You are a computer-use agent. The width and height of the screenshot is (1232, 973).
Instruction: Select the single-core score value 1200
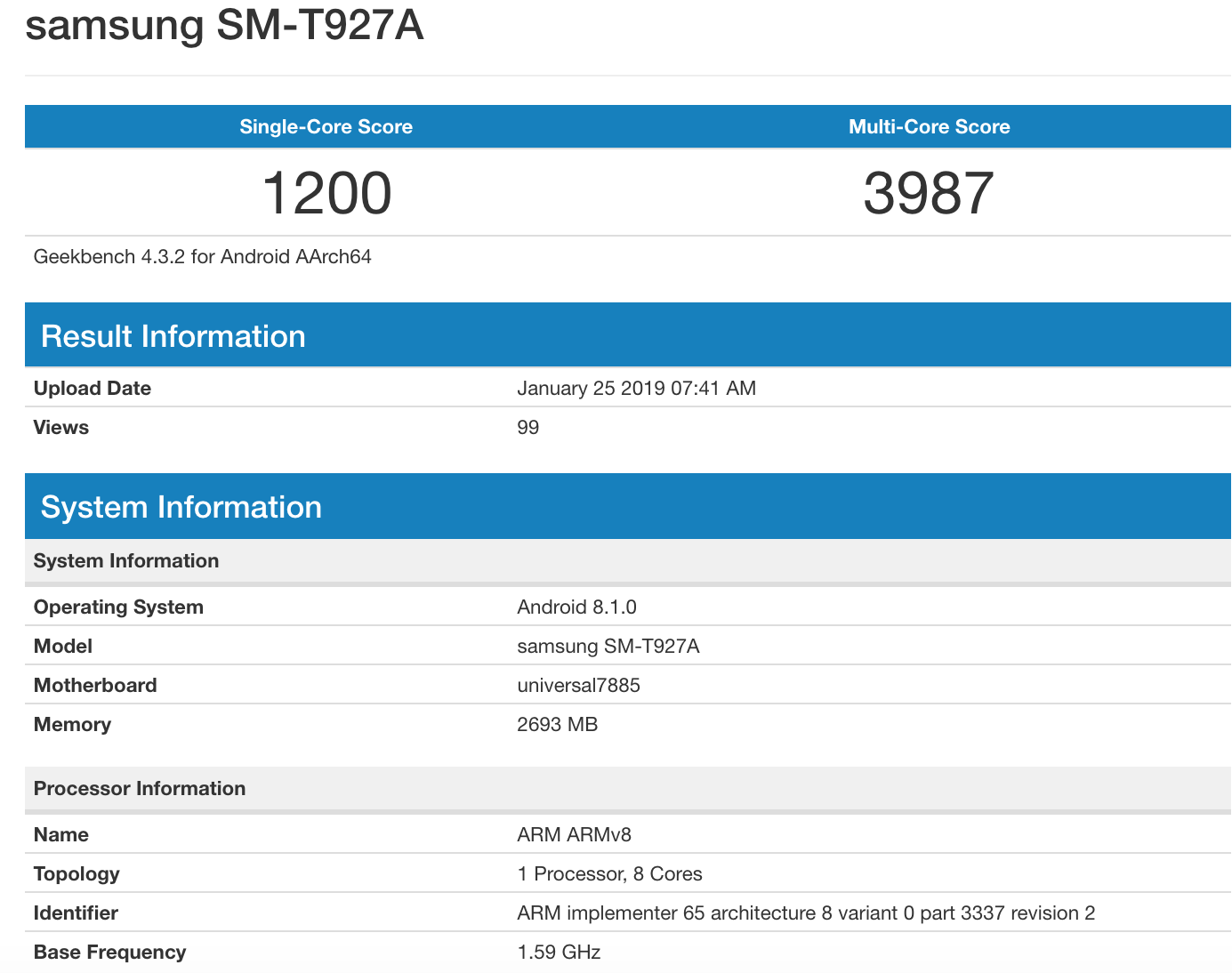326,193
